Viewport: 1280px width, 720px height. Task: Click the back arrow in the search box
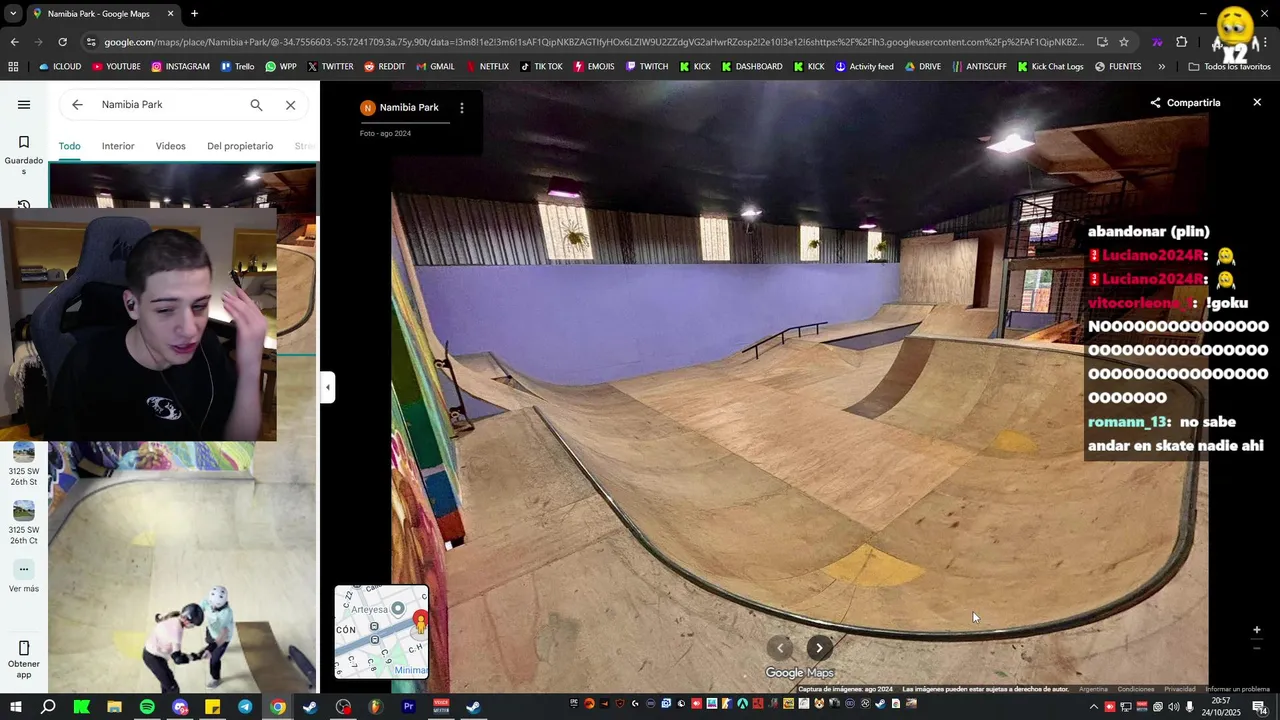coord(77,105)
